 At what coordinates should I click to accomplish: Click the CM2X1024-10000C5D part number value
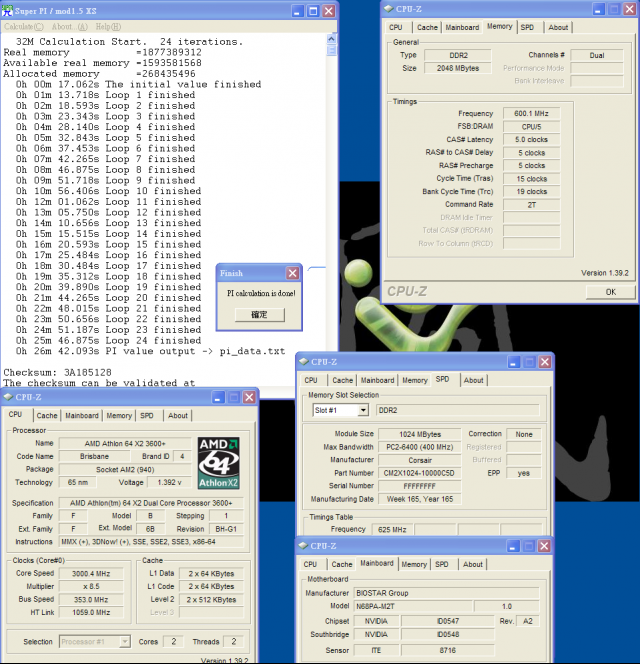[x=419, y=473]
